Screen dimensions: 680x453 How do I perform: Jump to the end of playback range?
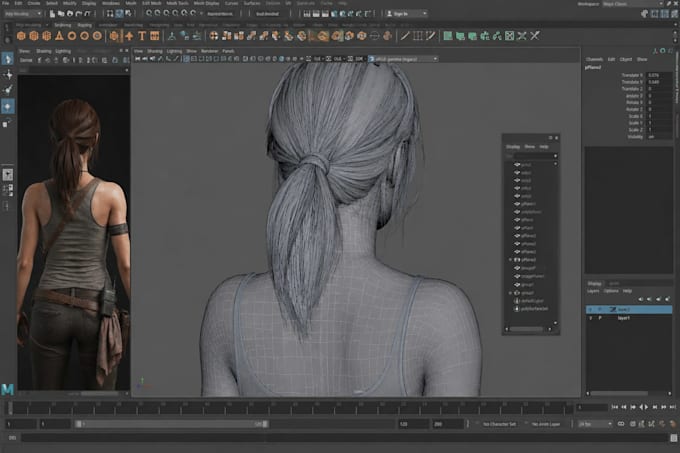point(673,407)
